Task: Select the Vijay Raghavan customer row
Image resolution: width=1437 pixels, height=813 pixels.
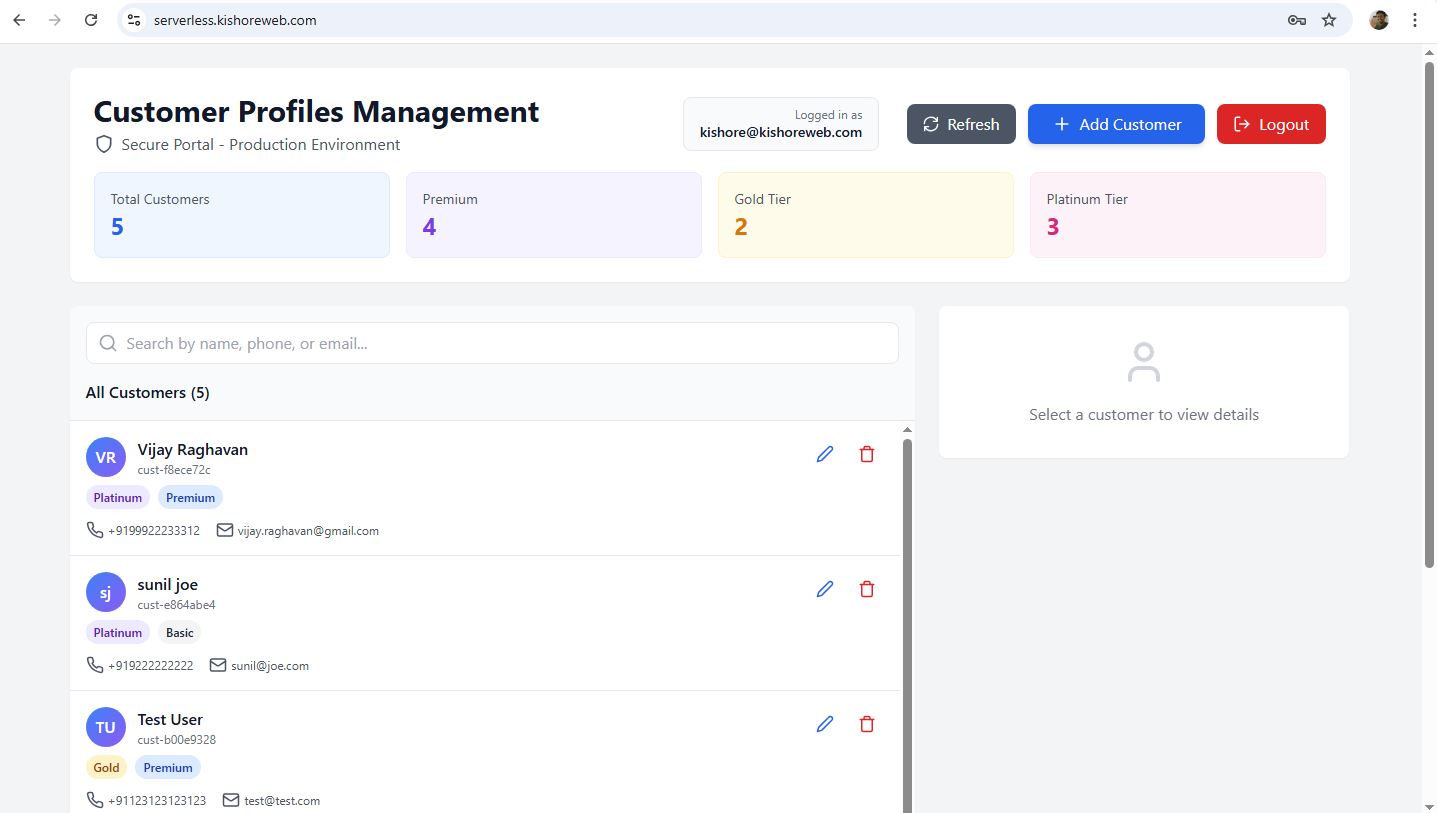Action: pyautogui.click(x=500, y=488)
